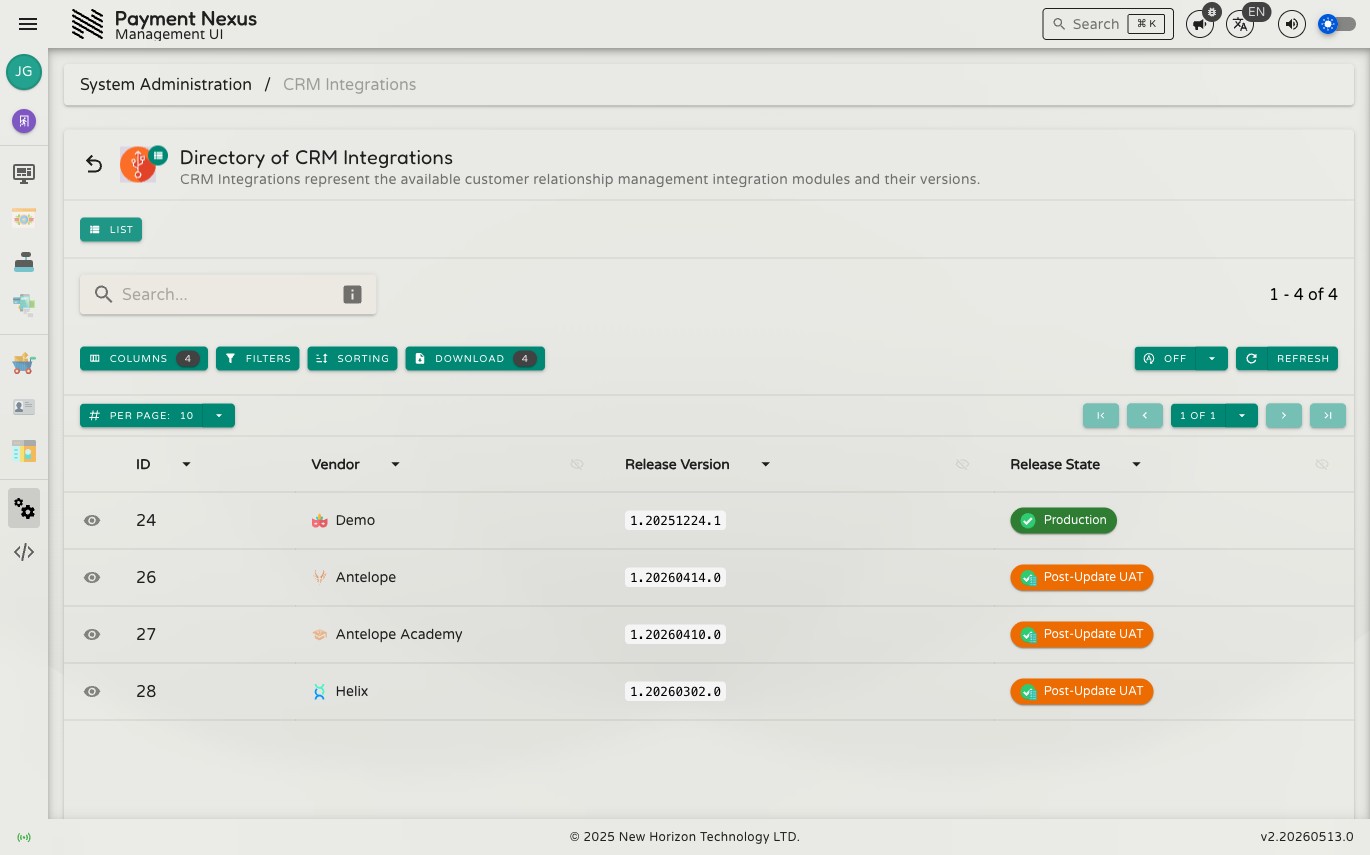
Task: Go to first page
Action: 1101,415
